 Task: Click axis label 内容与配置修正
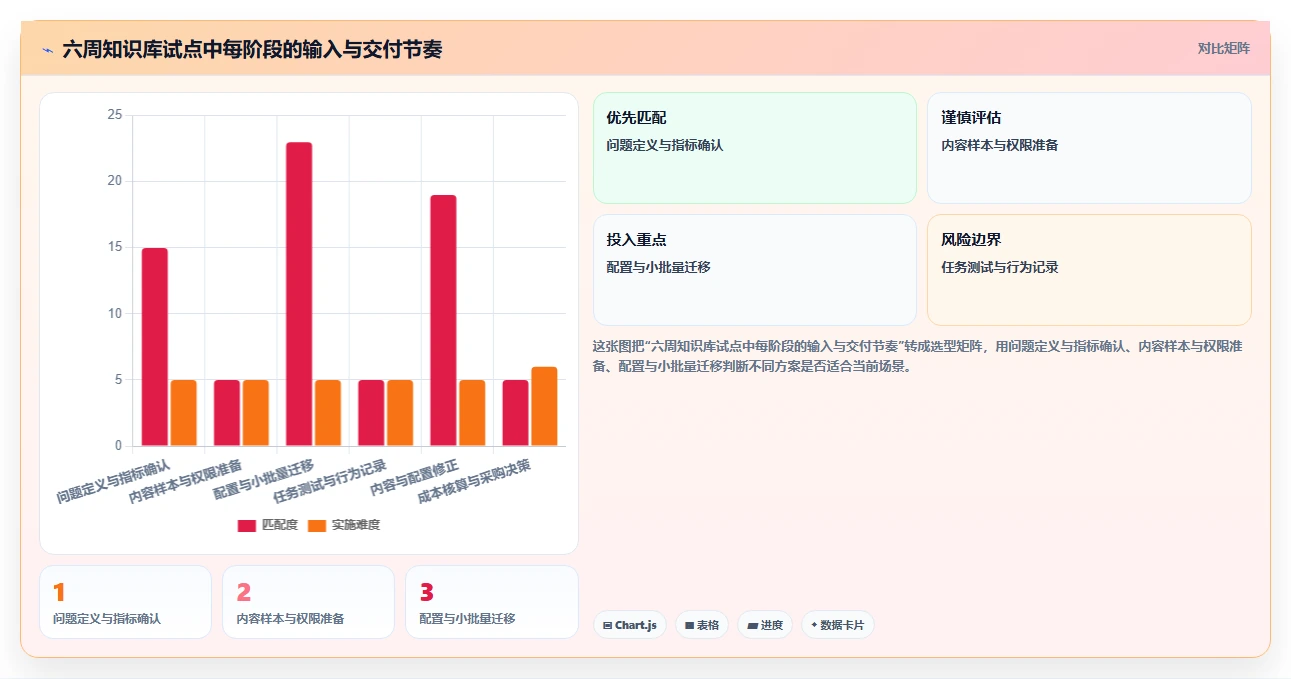pos(414,478)
